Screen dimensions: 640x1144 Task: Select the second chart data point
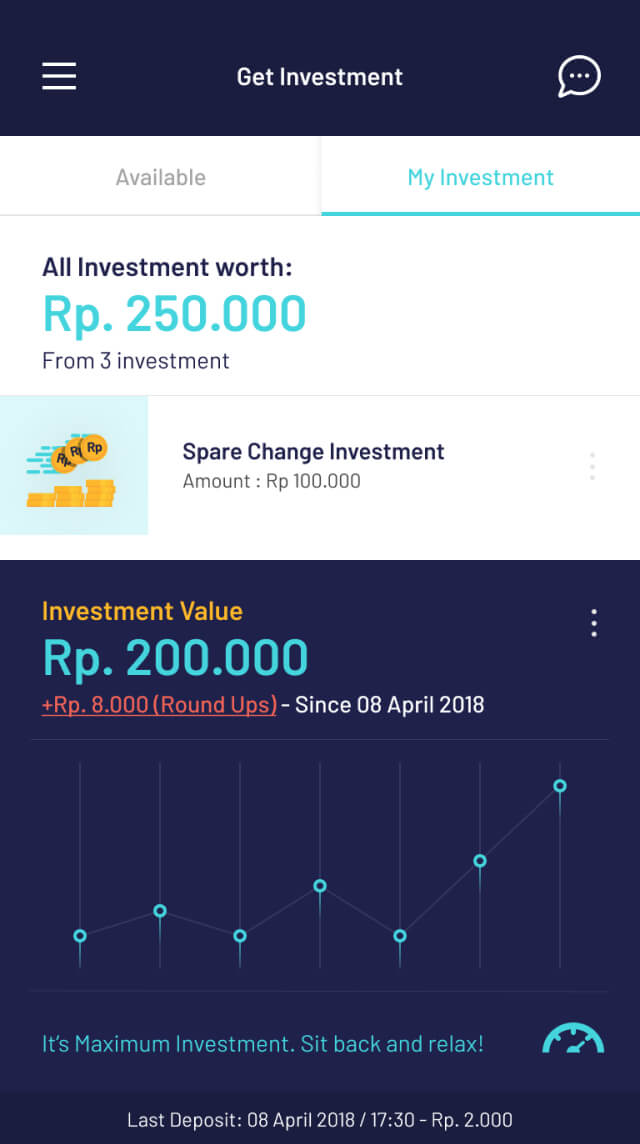tap(160, 911)
